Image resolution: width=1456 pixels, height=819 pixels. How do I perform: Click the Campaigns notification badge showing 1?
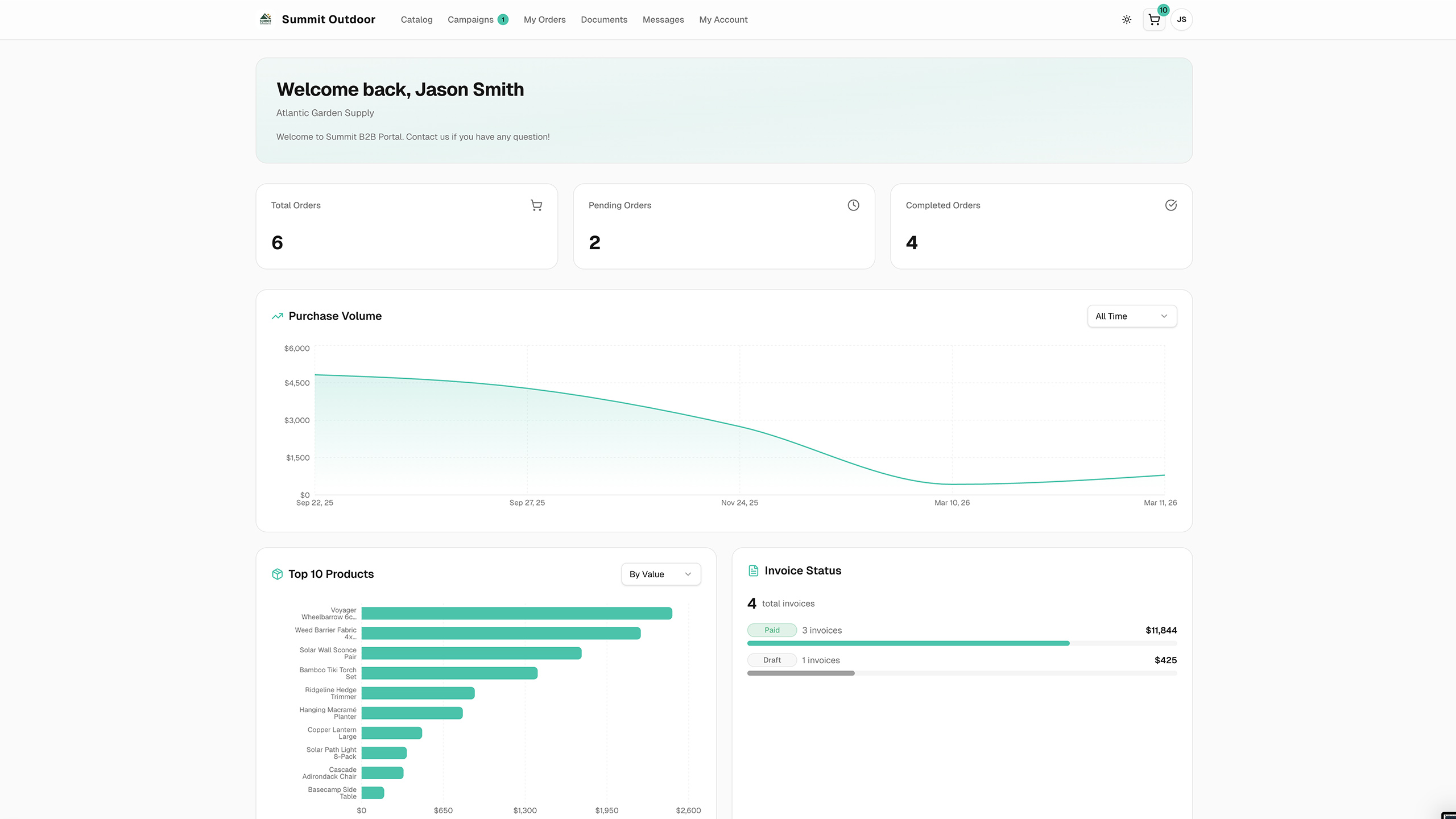(503, 19)
